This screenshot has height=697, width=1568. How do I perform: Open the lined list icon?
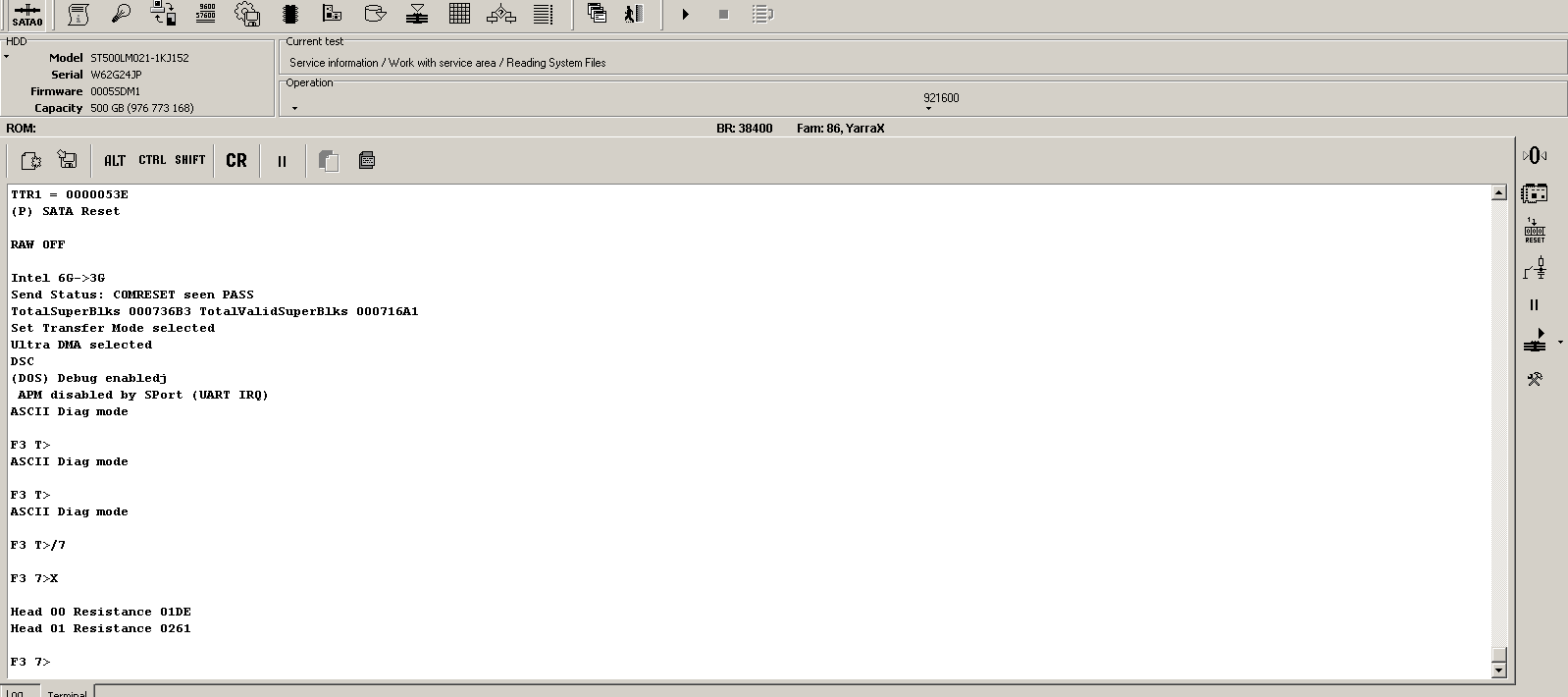click(543, 14)
